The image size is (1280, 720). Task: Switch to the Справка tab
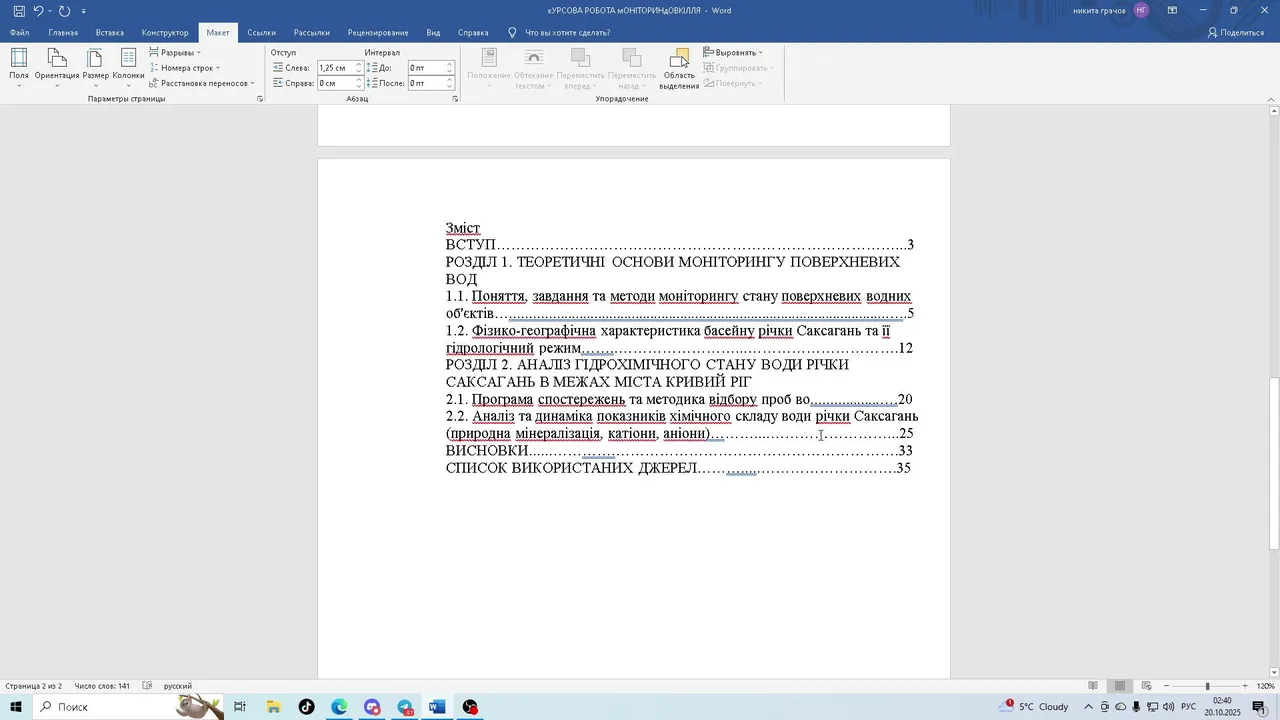click(x=473, y=33)
